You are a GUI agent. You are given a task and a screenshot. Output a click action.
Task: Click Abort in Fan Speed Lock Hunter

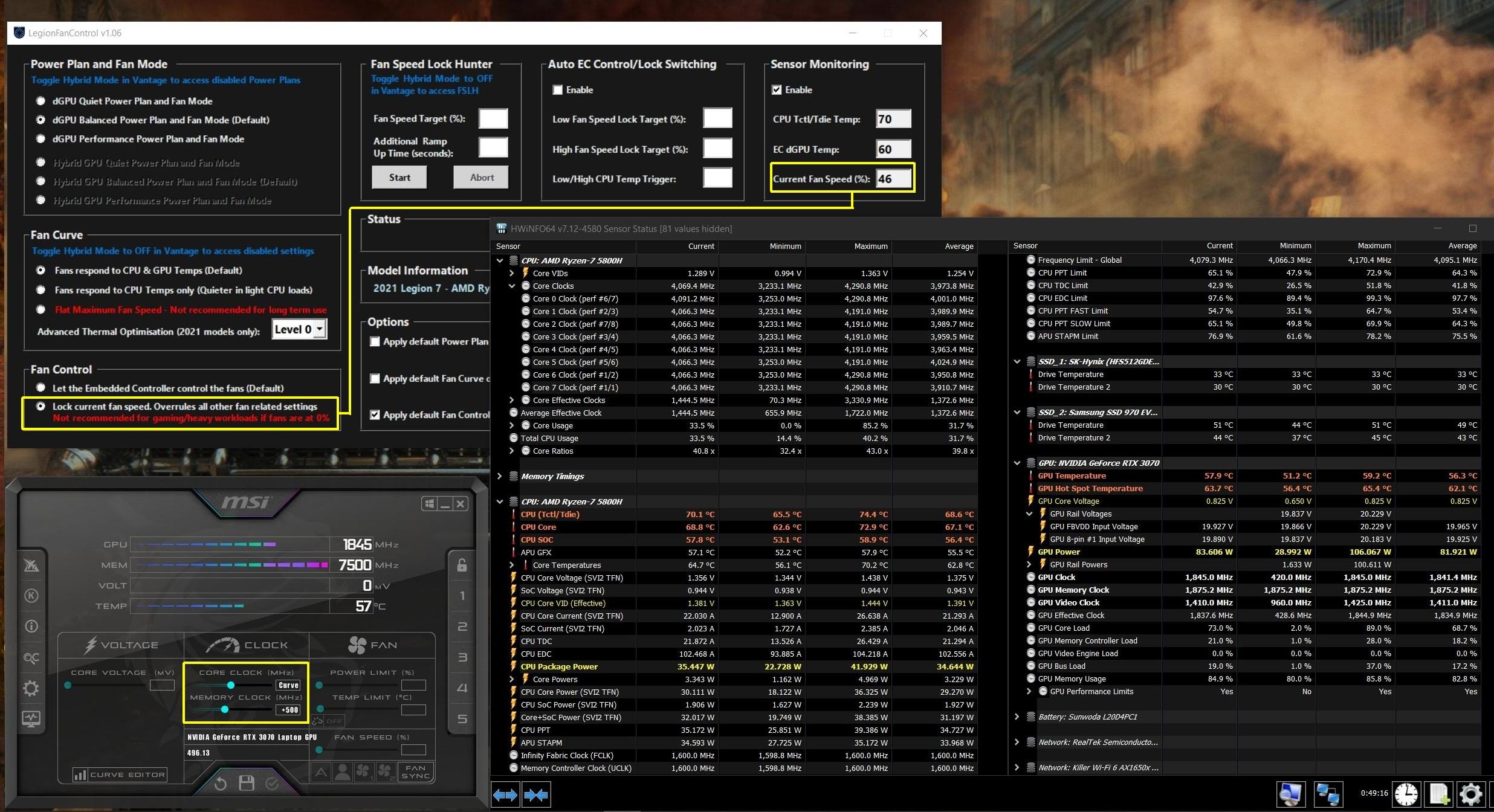pos(482,178)
